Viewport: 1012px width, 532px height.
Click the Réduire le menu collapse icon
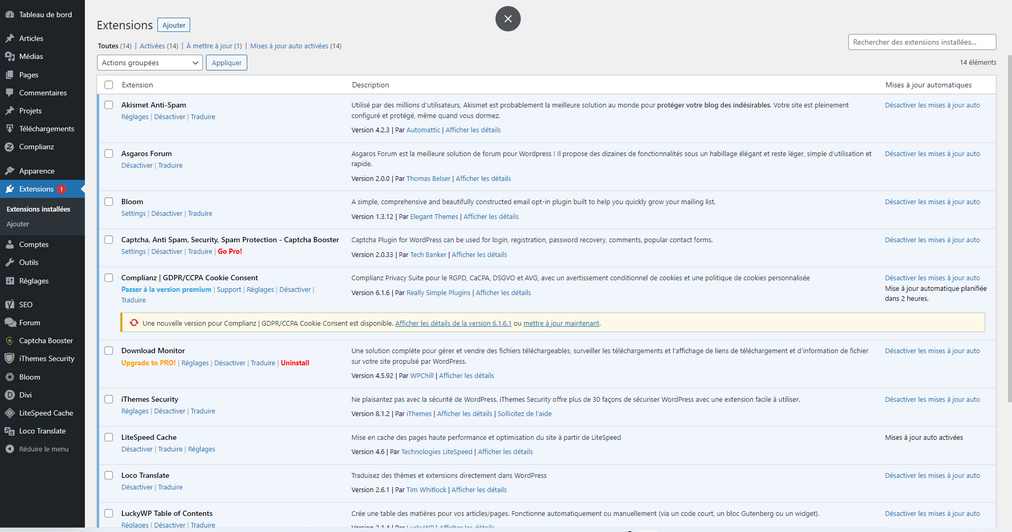[10, 449]
